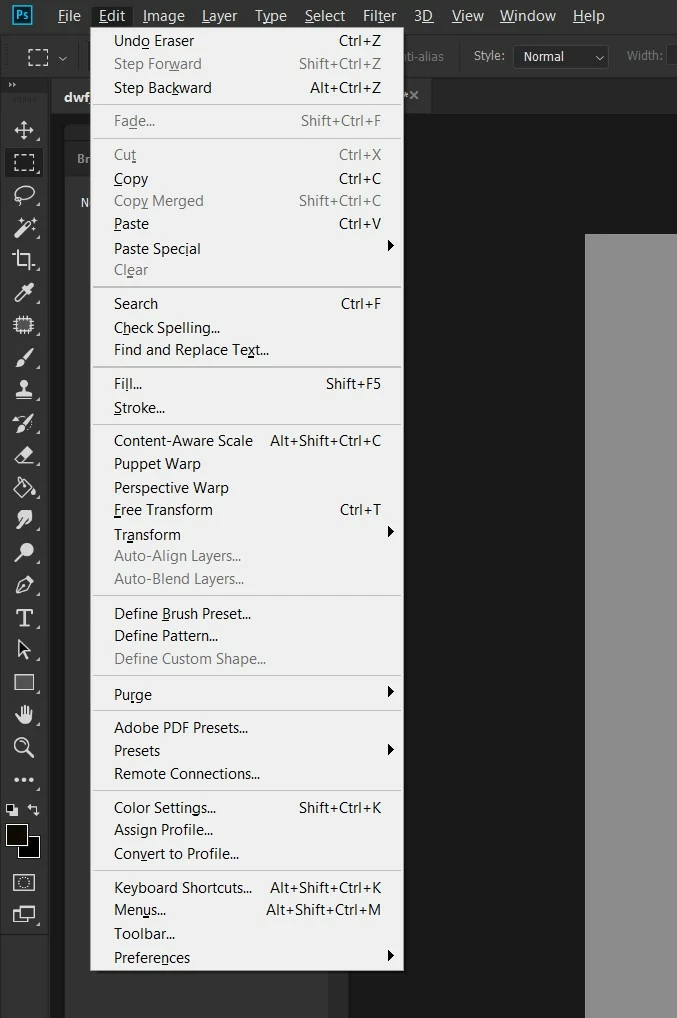Choose Check Spelling...
Screen dimensions: 677x1018
pos(247,328)
